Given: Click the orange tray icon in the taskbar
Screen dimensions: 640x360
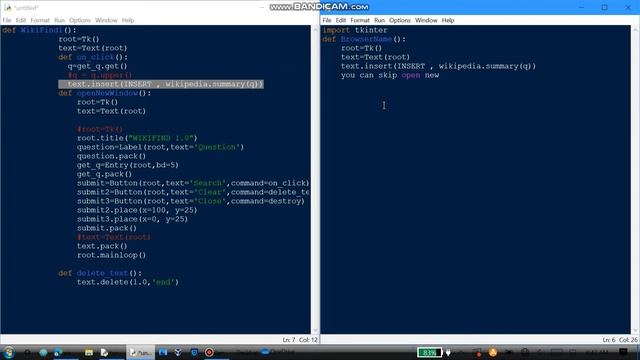Looking at the screenshot, I should [x=493, y=352].
